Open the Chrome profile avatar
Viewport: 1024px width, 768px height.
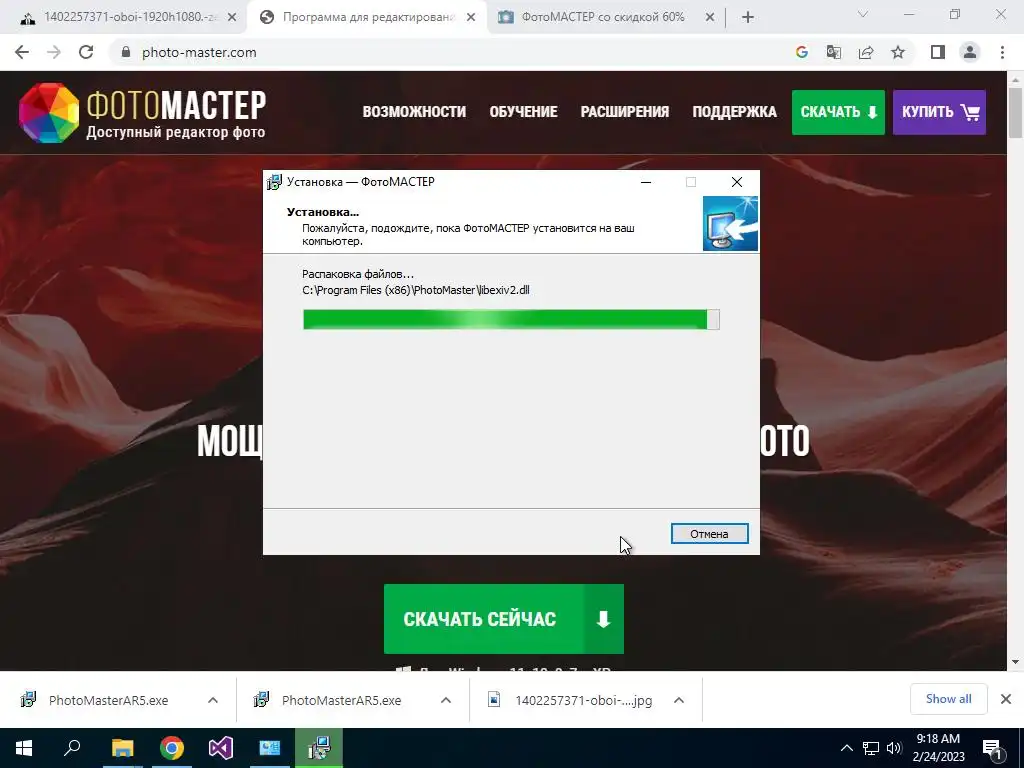point(970,52)
